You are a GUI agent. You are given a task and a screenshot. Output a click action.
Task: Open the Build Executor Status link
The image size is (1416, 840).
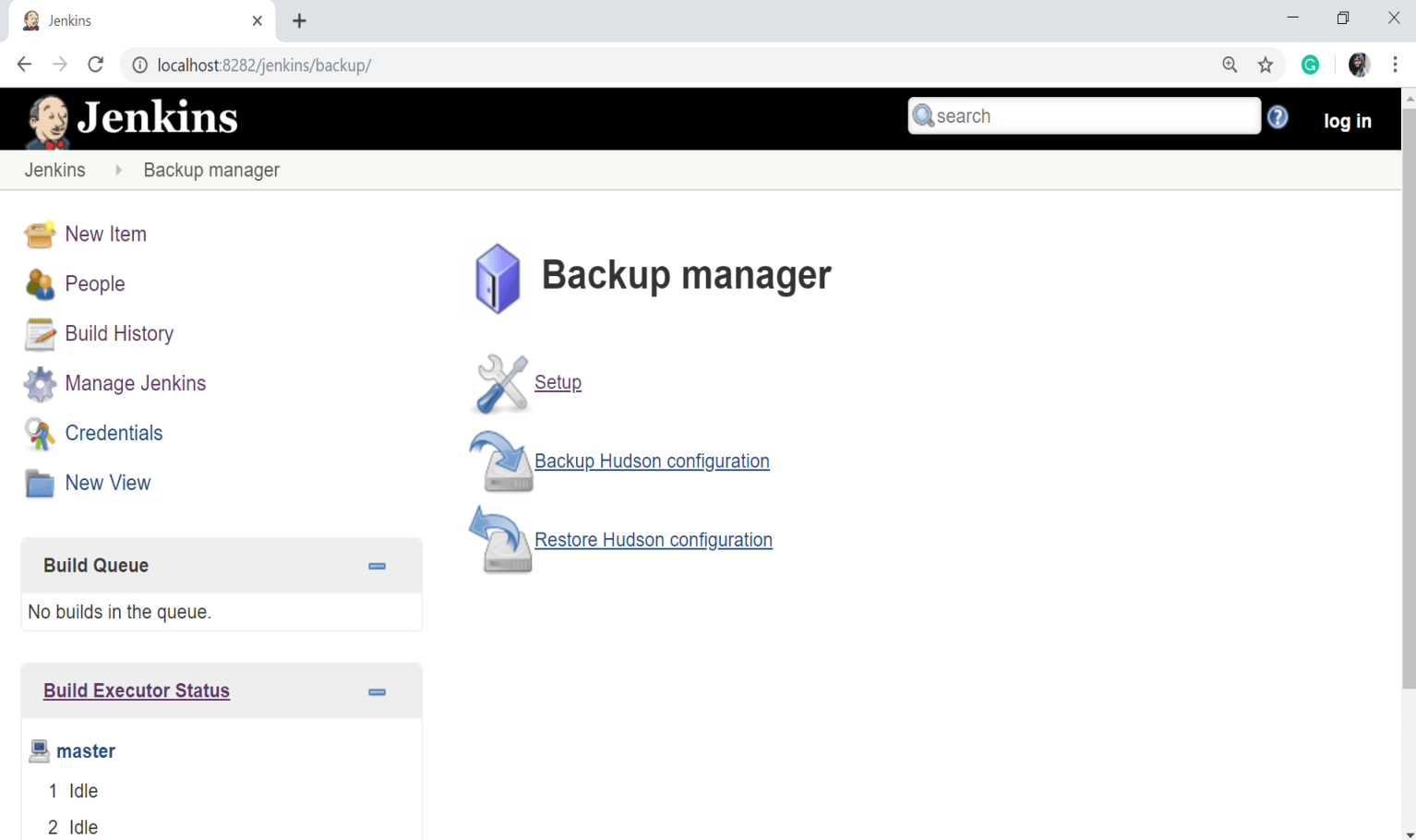click(x=137, y=690)
